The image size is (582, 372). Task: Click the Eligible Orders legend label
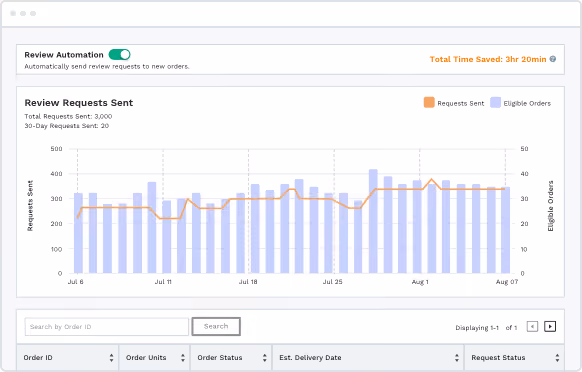pyautogui.click(x=527, y=104)
